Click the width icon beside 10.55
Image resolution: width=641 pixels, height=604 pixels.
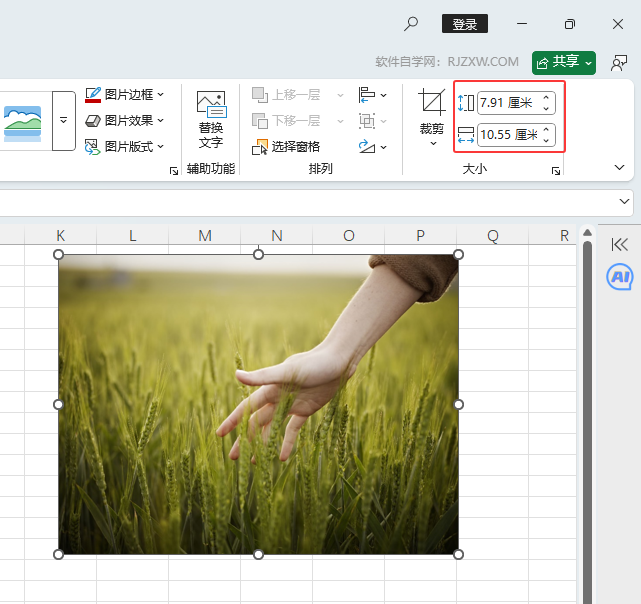point(466,135)
